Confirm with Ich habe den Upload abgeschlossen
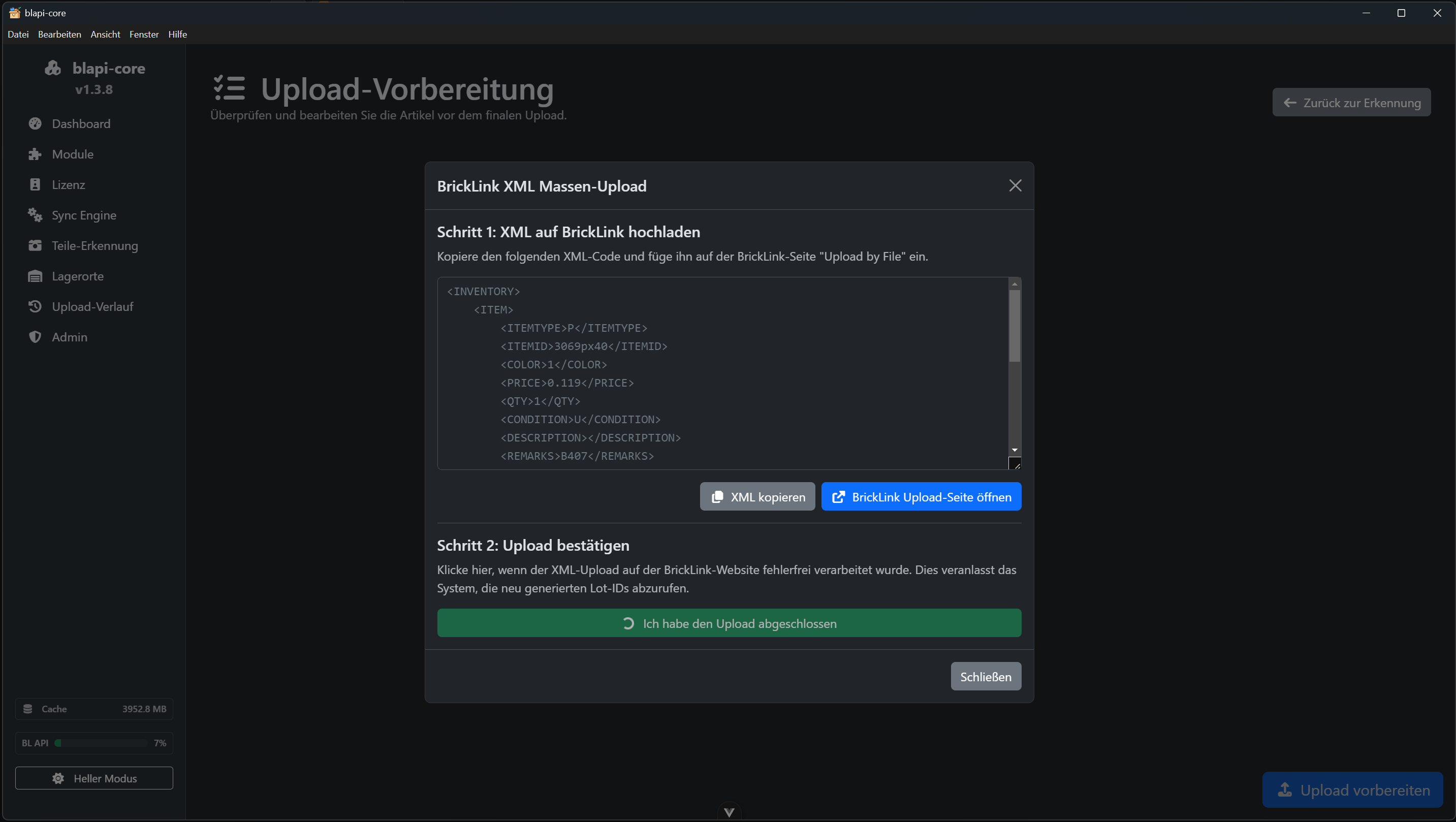This screenshot has height=822, width=1456. coord(729,623)
